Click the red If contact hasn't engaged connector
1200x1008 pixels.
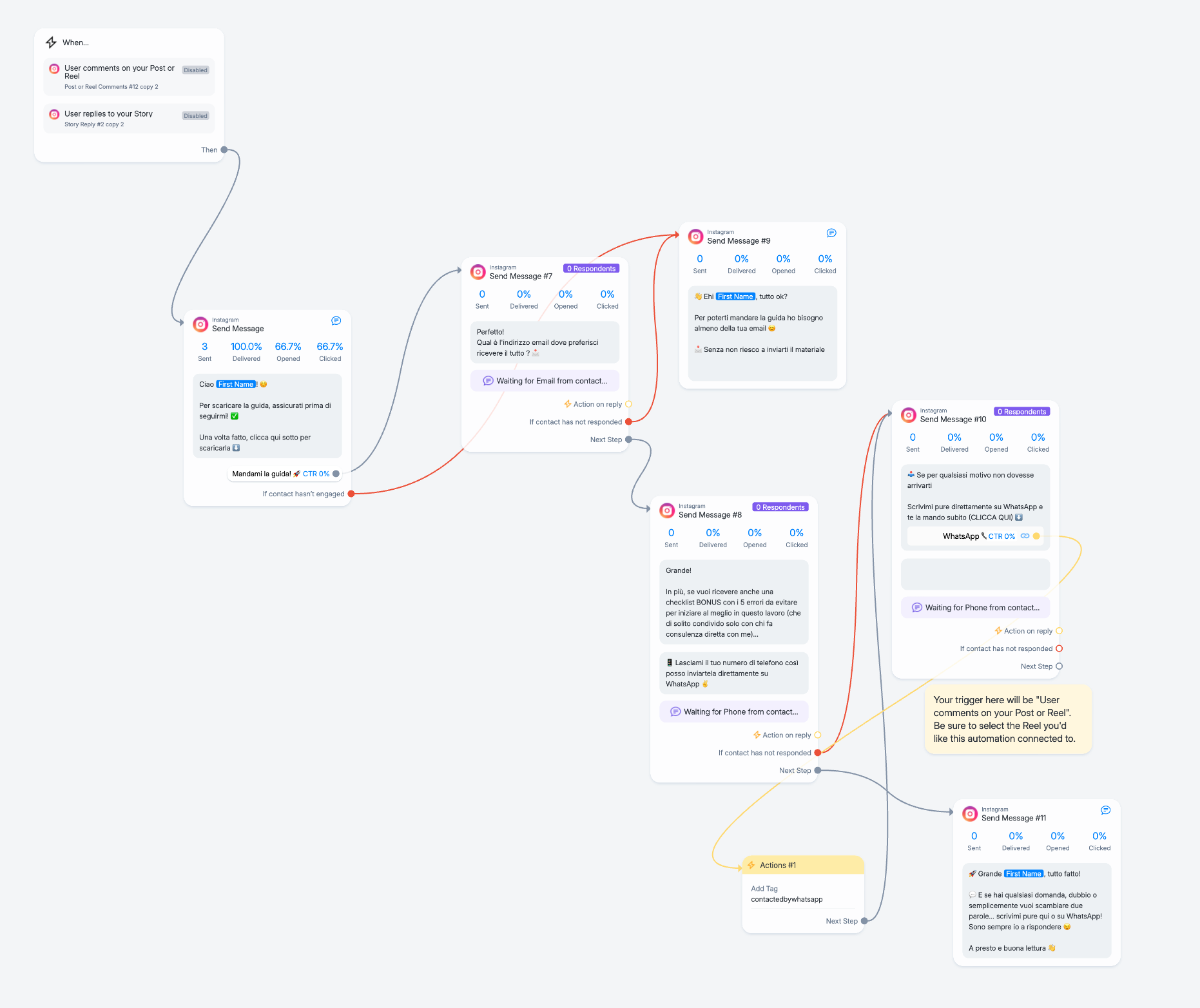pyautogui.click(x=351, y=494)
